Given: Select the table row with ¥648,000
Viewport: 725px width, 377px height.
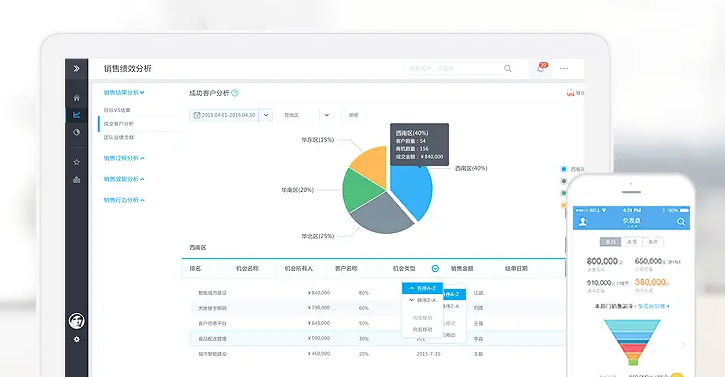Looking at the screenshot, I should [378, 323].
